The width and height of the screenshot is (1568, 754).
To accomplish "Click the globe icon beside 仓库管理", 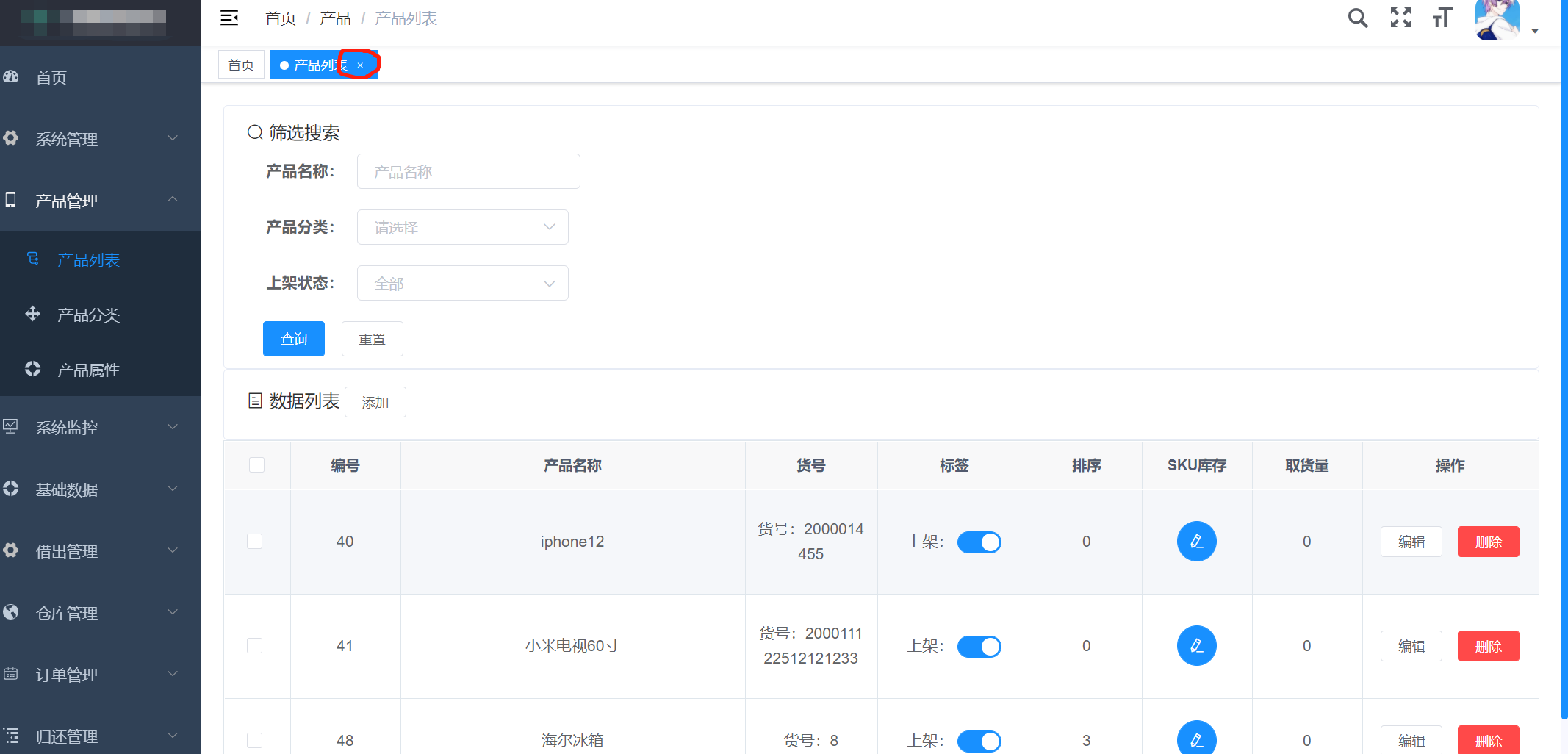I will (11, 611).
